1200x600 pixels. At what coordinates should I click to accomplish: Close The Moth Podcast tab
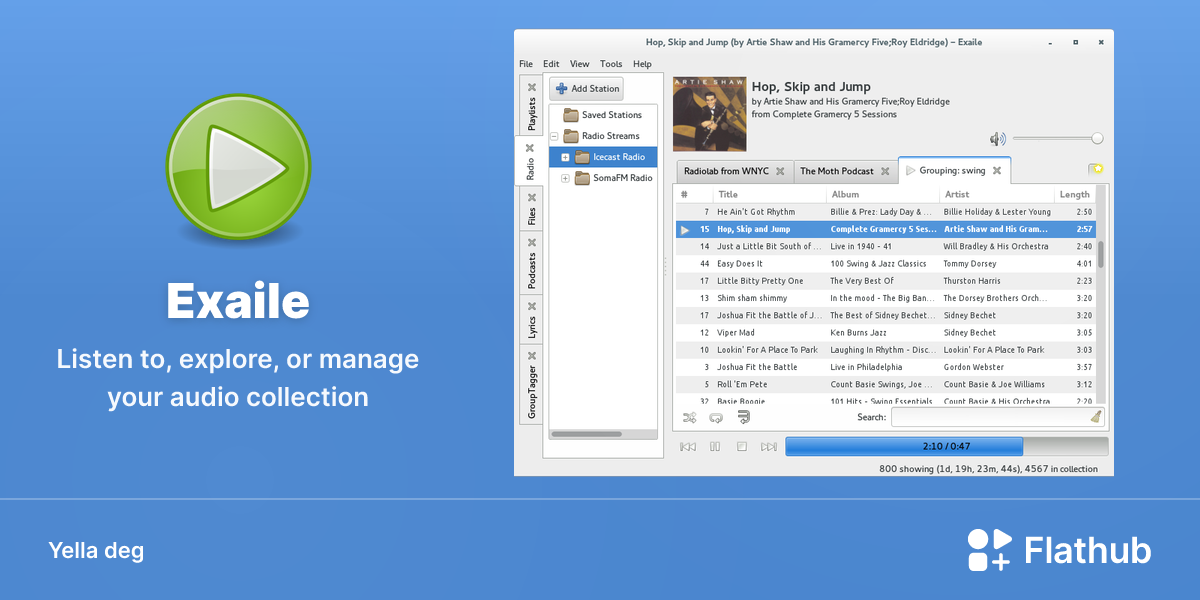(885, 171)
